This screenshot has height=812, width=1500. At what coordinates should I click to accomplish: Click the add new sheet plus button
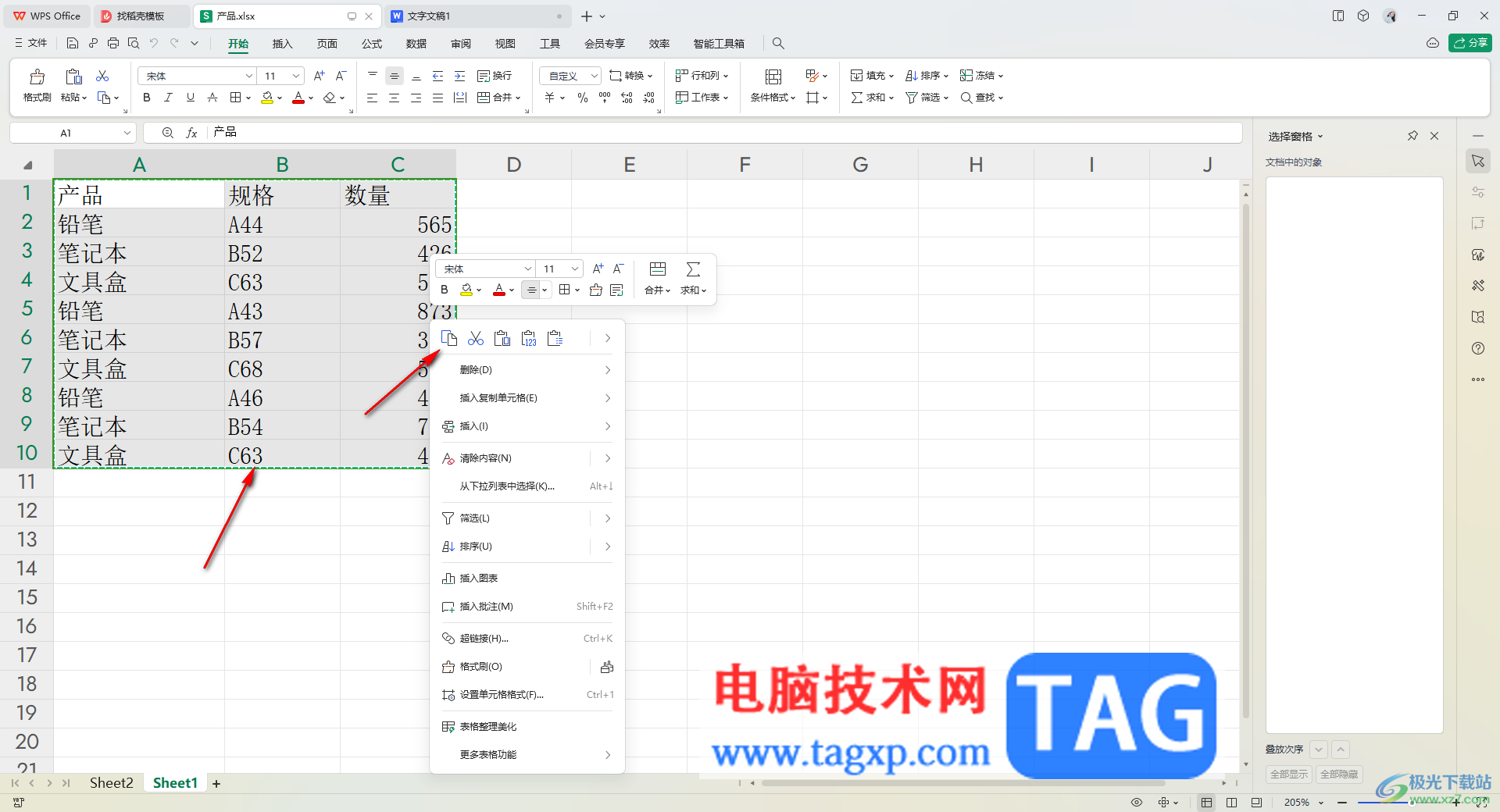pos(216,783)
